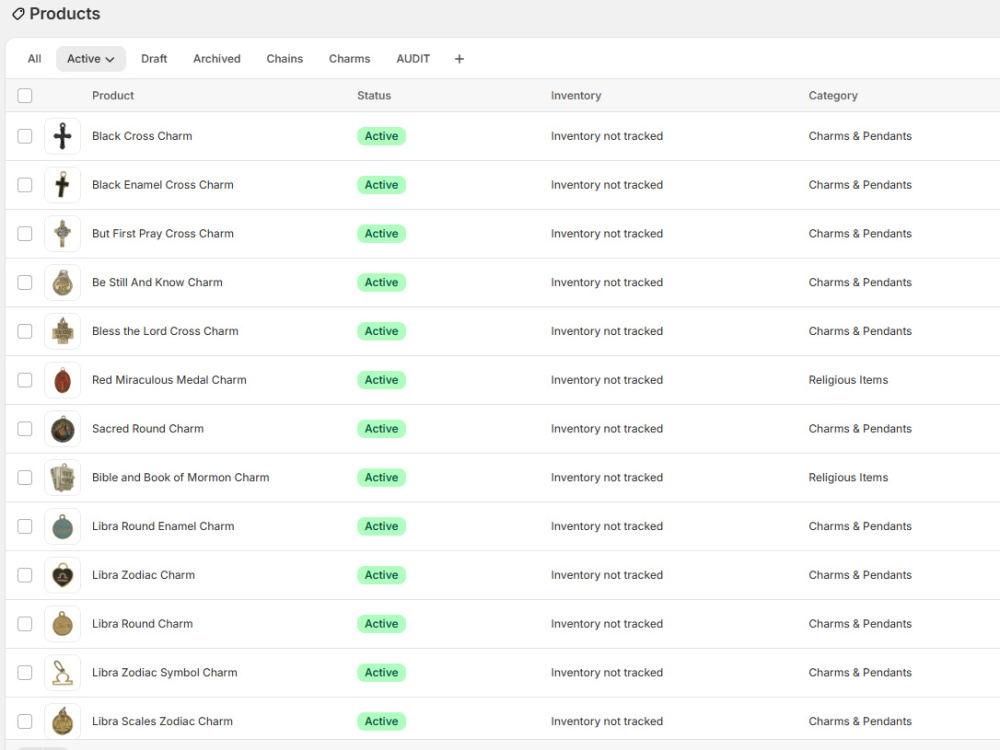Image resolution: width=1000 pixels, height=750 pixels.
Task: Click Charms & Pendants for Be Still And Know
Action: [x=860, y=283]
